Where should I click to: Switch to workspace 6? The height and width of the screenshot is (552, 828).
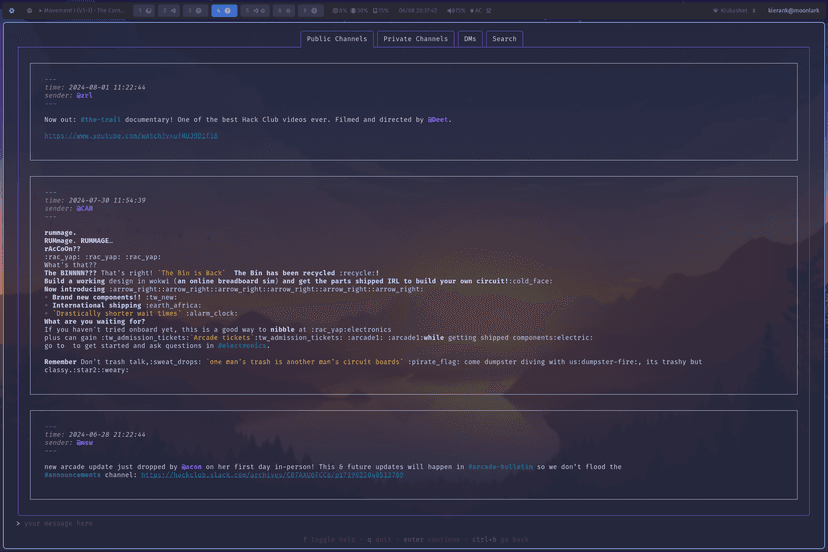pyautogui.click(x=284, y=11)
